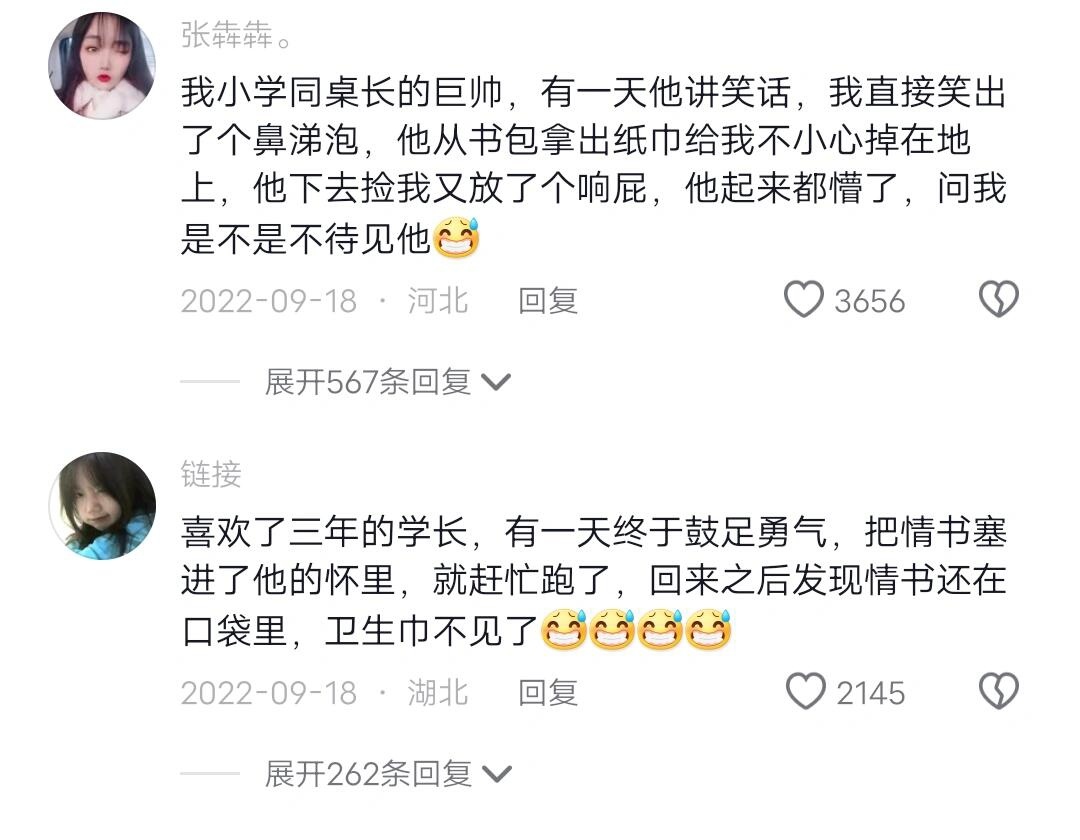The width and height of the screenshot is (1080, 840).
Task: Dislike the comment by 张犇犇 with broken heart
Action: coord(998,299)
